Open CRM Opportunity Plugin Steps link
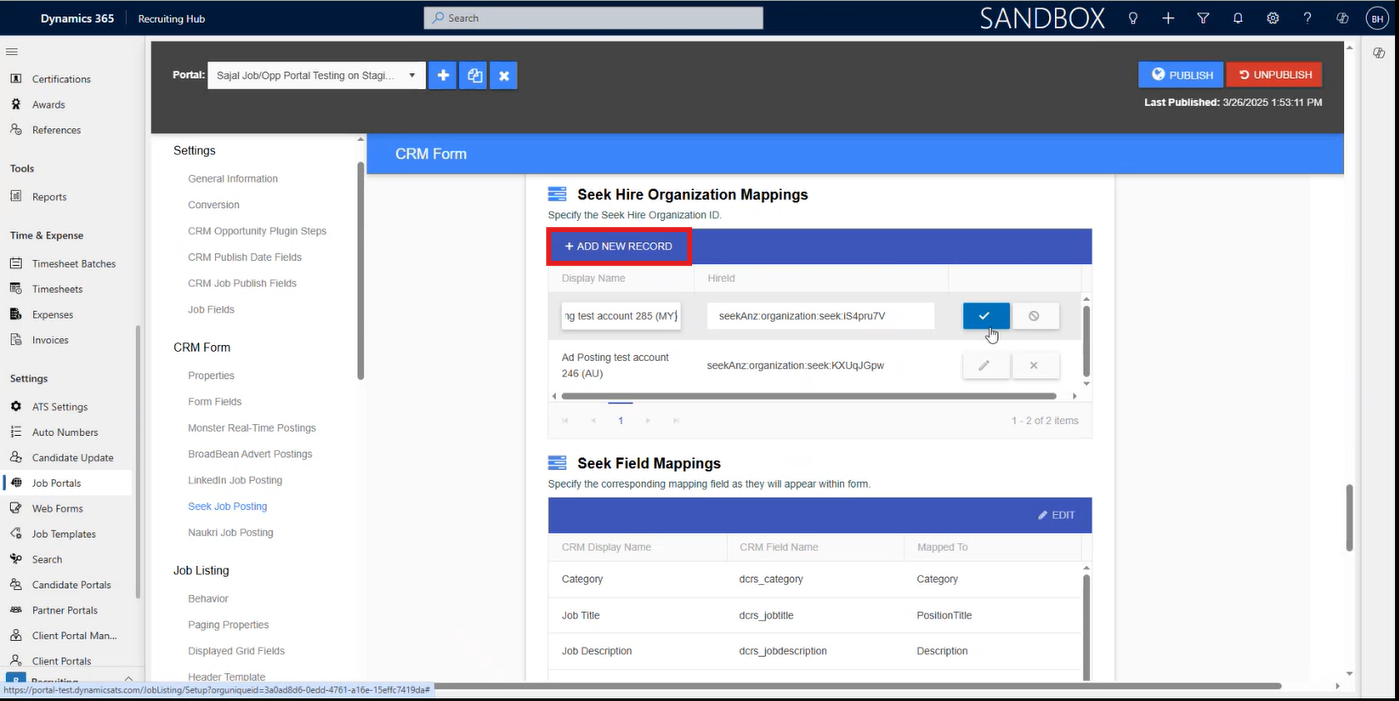 [x=257, y=231]
